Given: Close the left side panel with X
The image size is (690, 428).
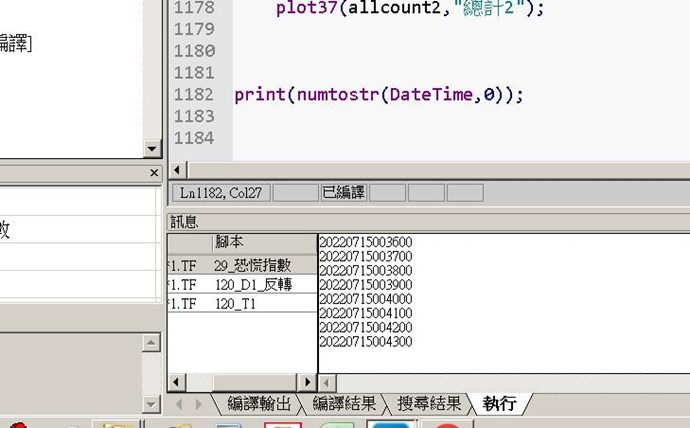Looking at the screenshot, I should click(x=154, y=173).
